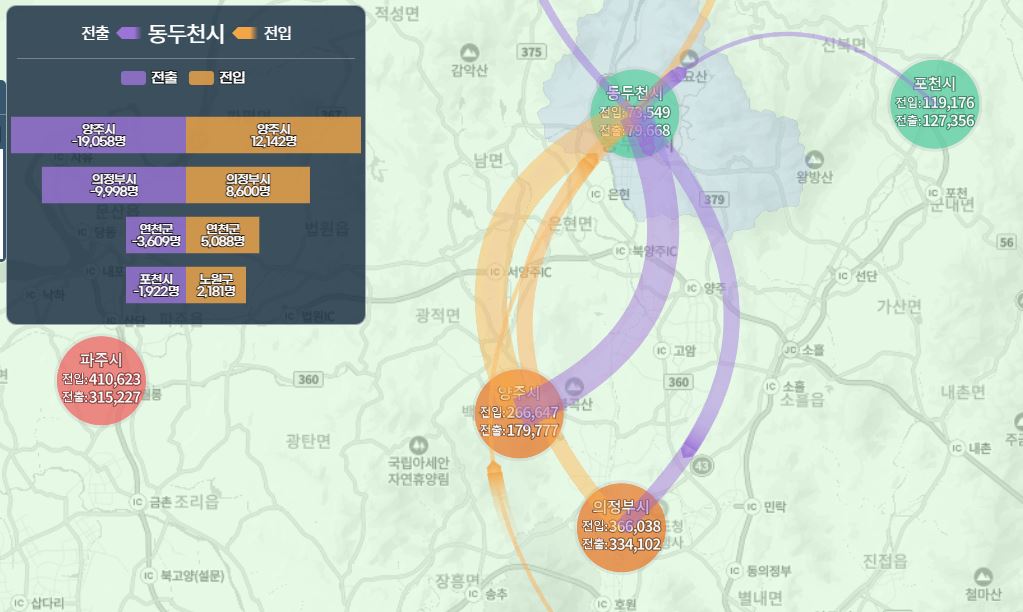Click the 동두천시 green city circle
Viewport: 1023px width, 612px height.
click(634, 113)
